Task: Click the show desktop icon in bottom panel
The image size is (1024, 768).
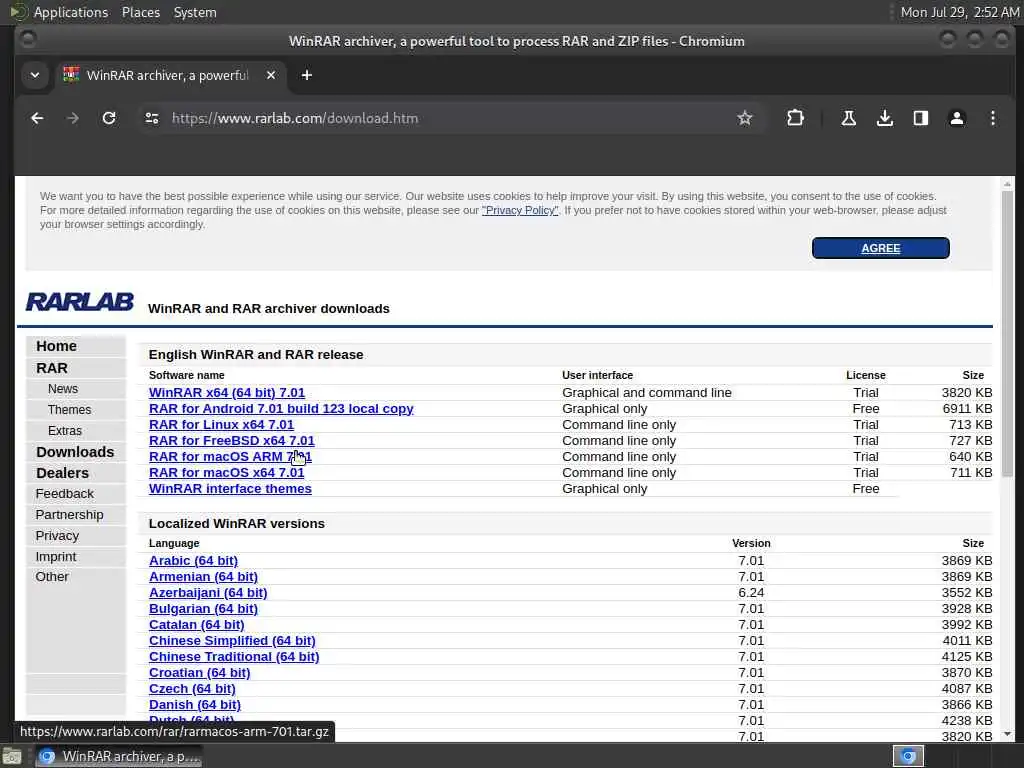Action: pos(12,757)
